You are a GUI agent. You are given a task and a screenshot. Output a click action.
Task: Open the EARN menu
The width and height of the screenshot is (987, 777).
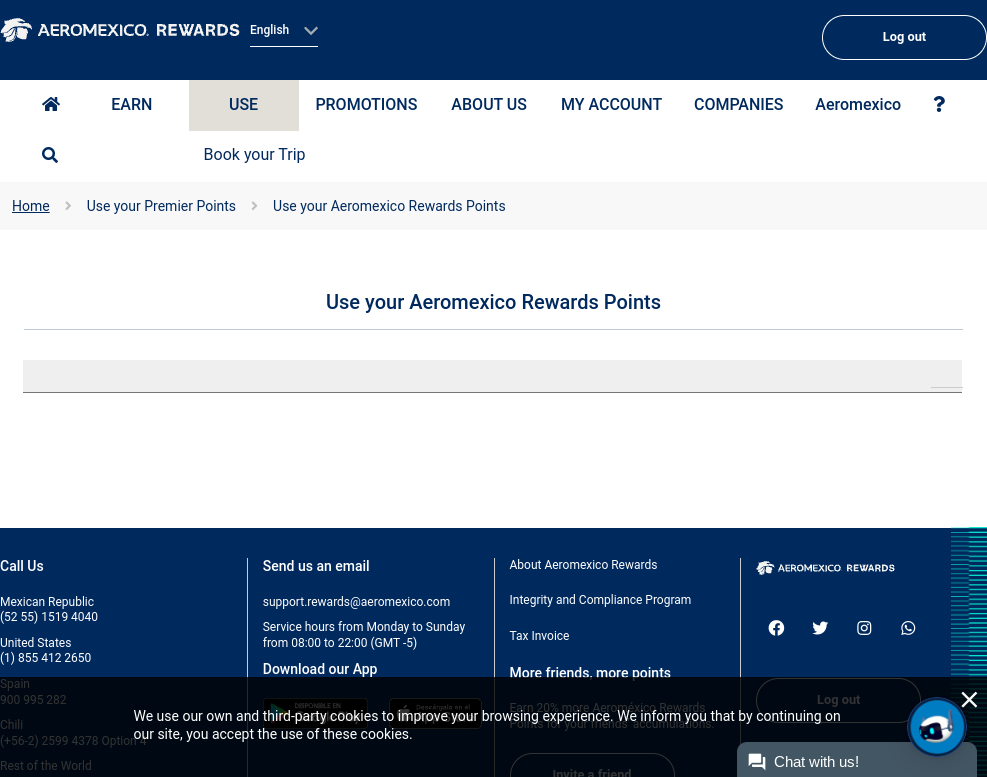[x=132, y=105]
